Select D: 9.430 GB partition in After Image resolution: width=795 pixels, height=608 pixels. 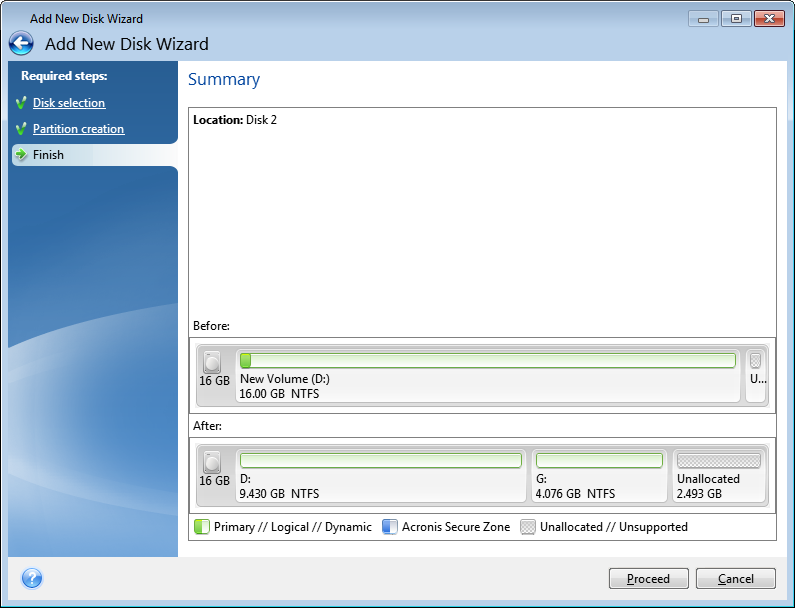pyautogui.click(x=381, y=475)
